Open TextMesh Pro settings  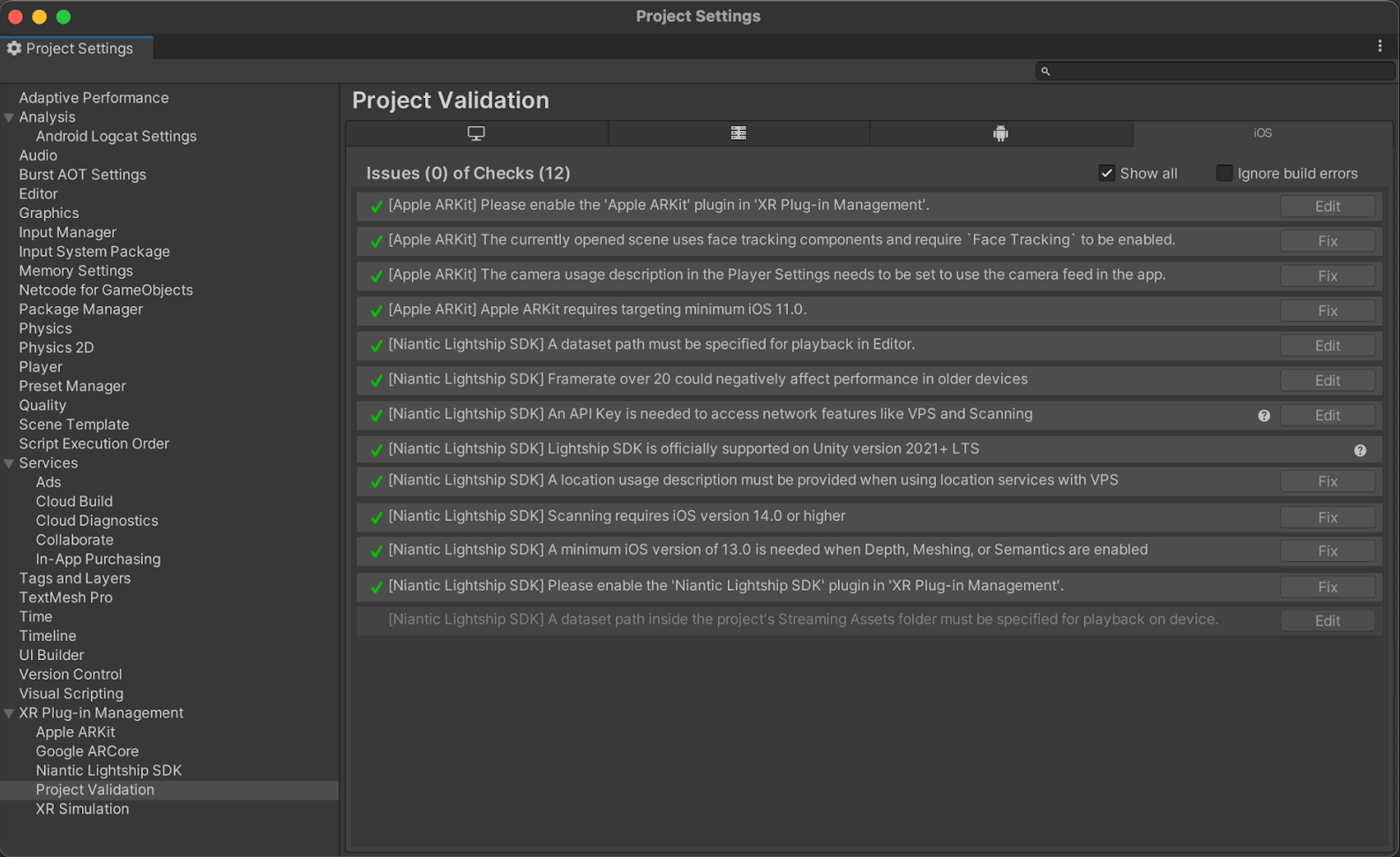click(x=65, y=598)
